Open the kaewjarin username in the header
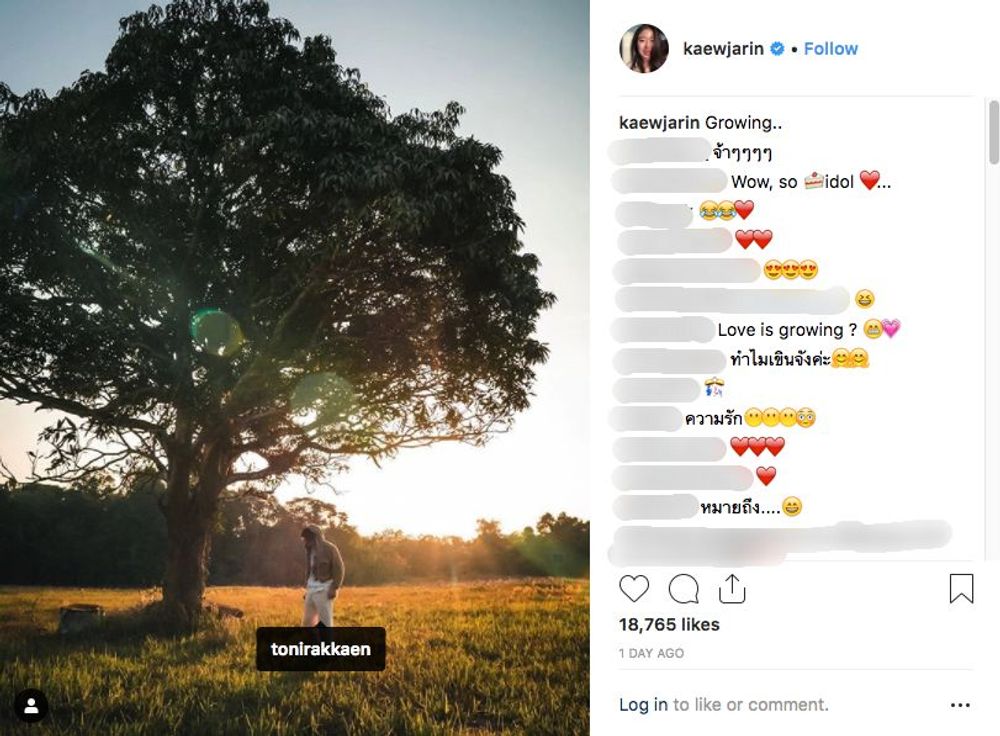Image resolution: width=1000 pixels, height=736 pixels. (x=723, y=48)
